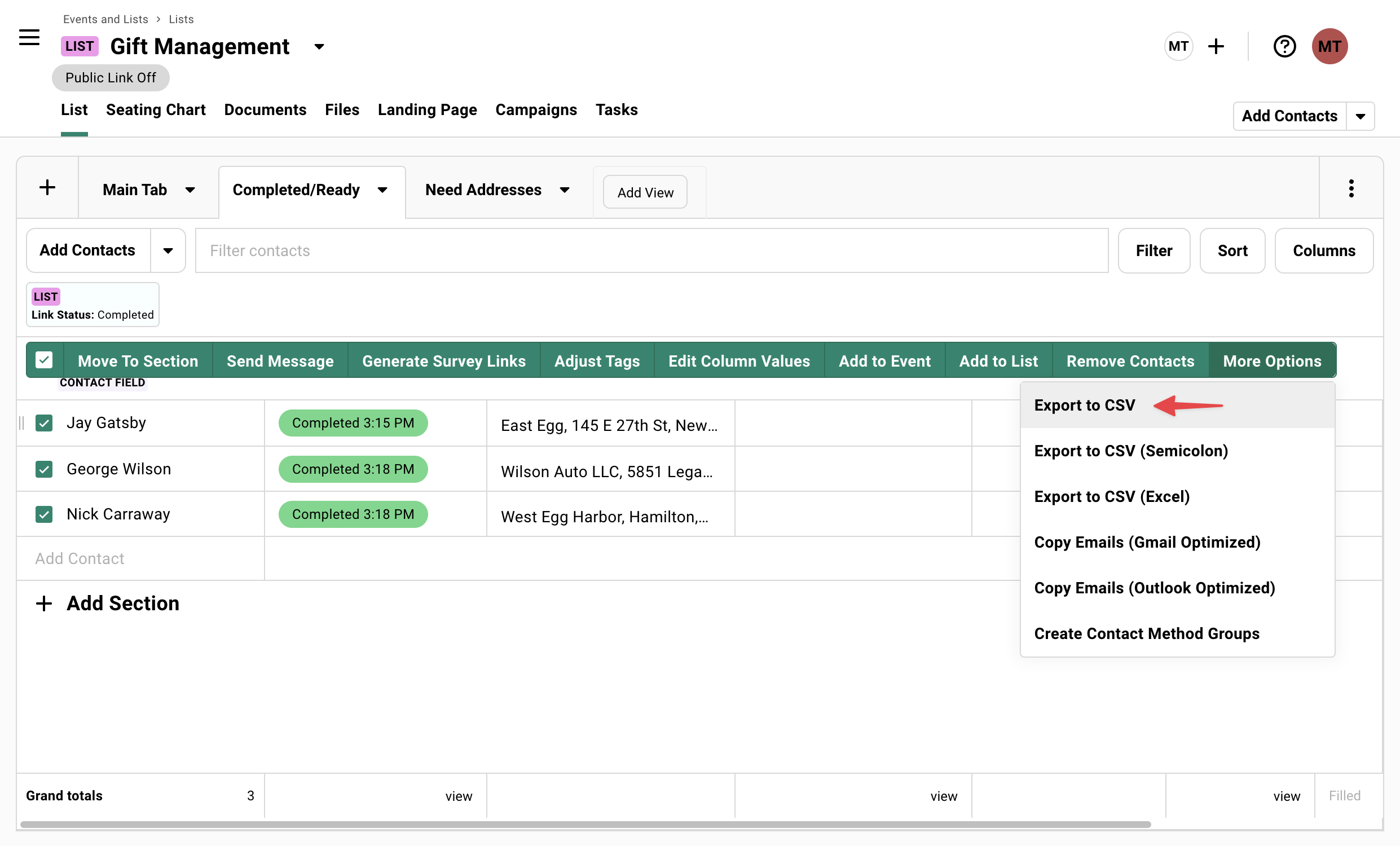Switch to the Seating Chart tab
This screenshot has height=846, width=1400.
click(x=156, y=109)
